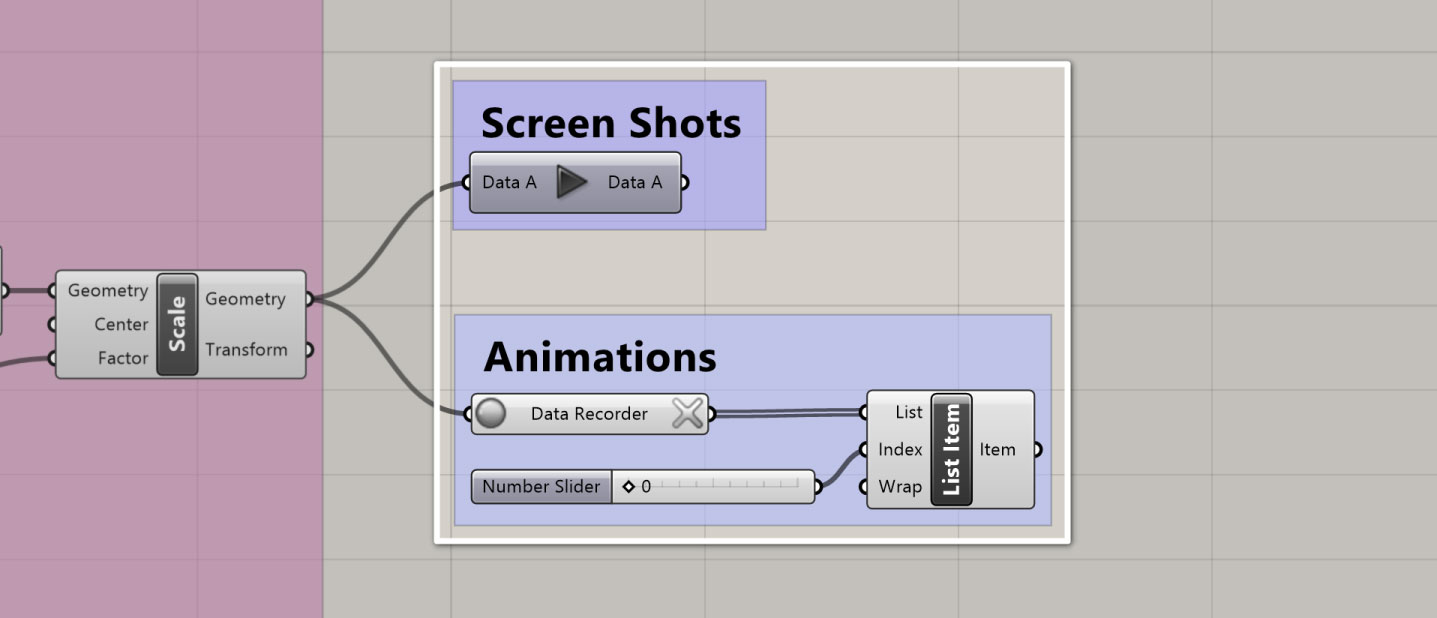Screen dimensions: 1437x618
Task: Click the List Item Item output
Action: pyautogui.click(x=997, y=450)
